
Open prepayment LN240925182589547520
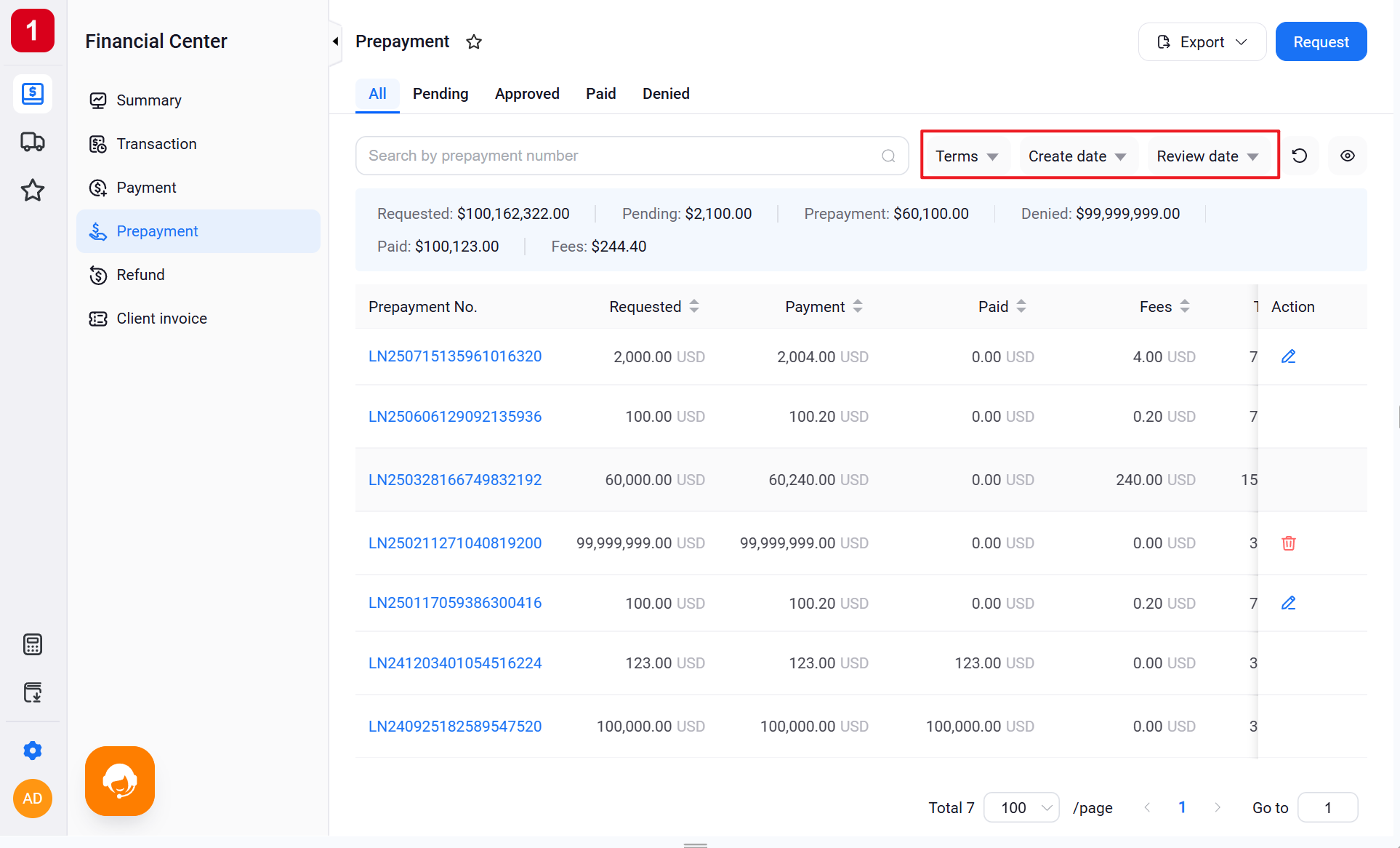coord(455,727)
